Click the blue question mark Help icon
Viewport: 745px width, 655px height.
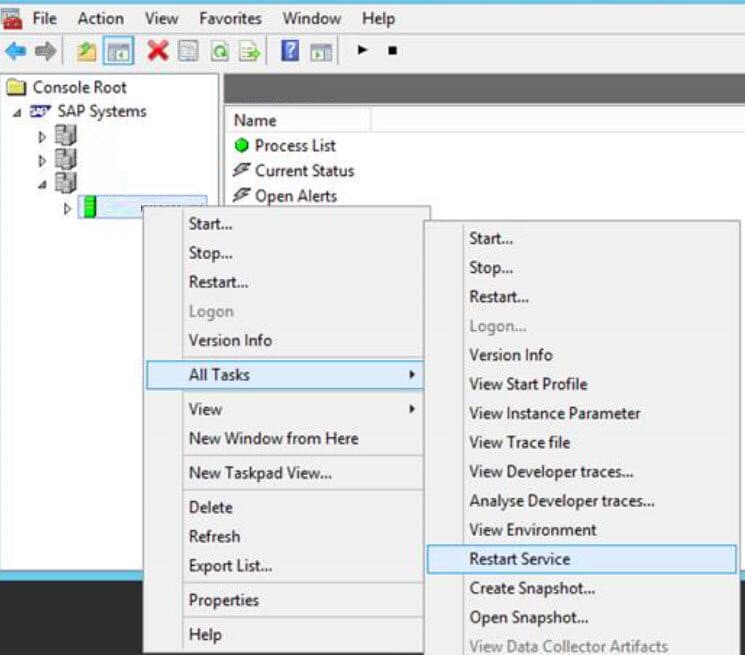pyautogui.click(x=290, y=50)
